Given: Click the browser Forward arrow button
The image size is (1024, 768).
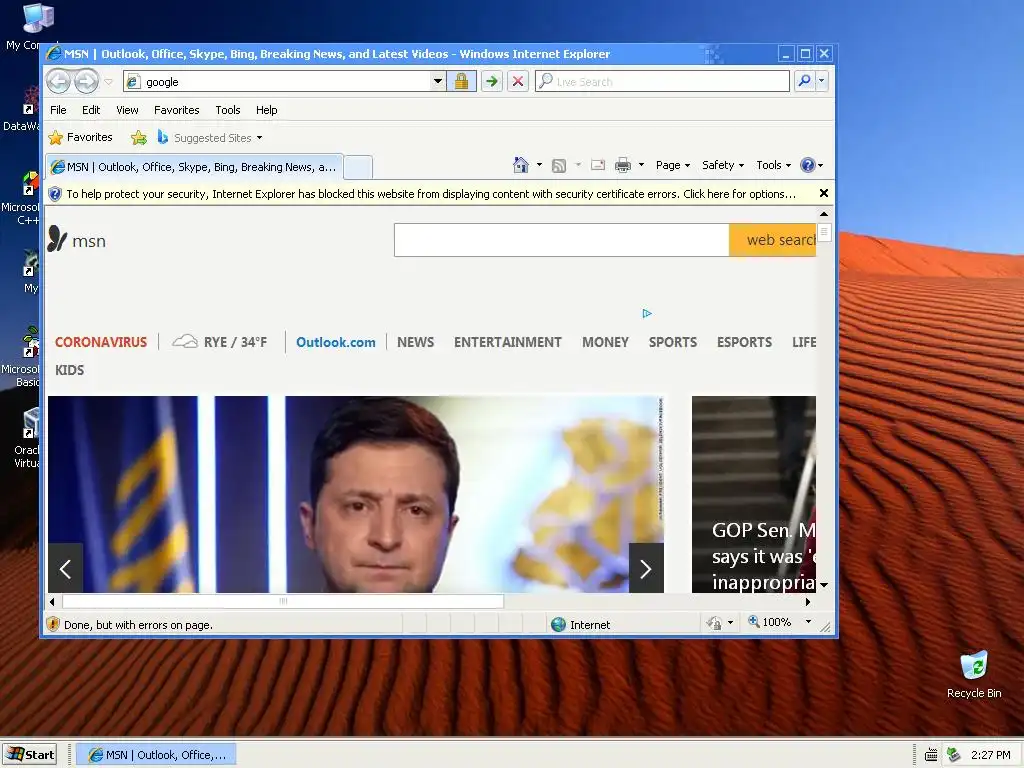Looking at the screenshot, I should tap(86, 82).
